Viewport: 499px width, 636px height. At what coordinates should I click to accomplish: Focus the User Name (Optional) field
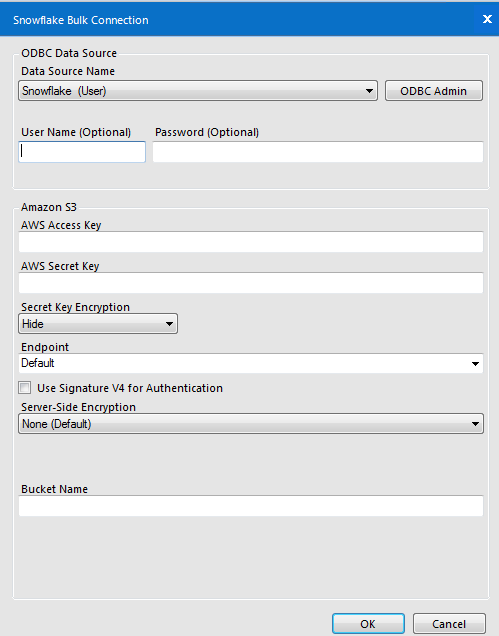(82, 152)
